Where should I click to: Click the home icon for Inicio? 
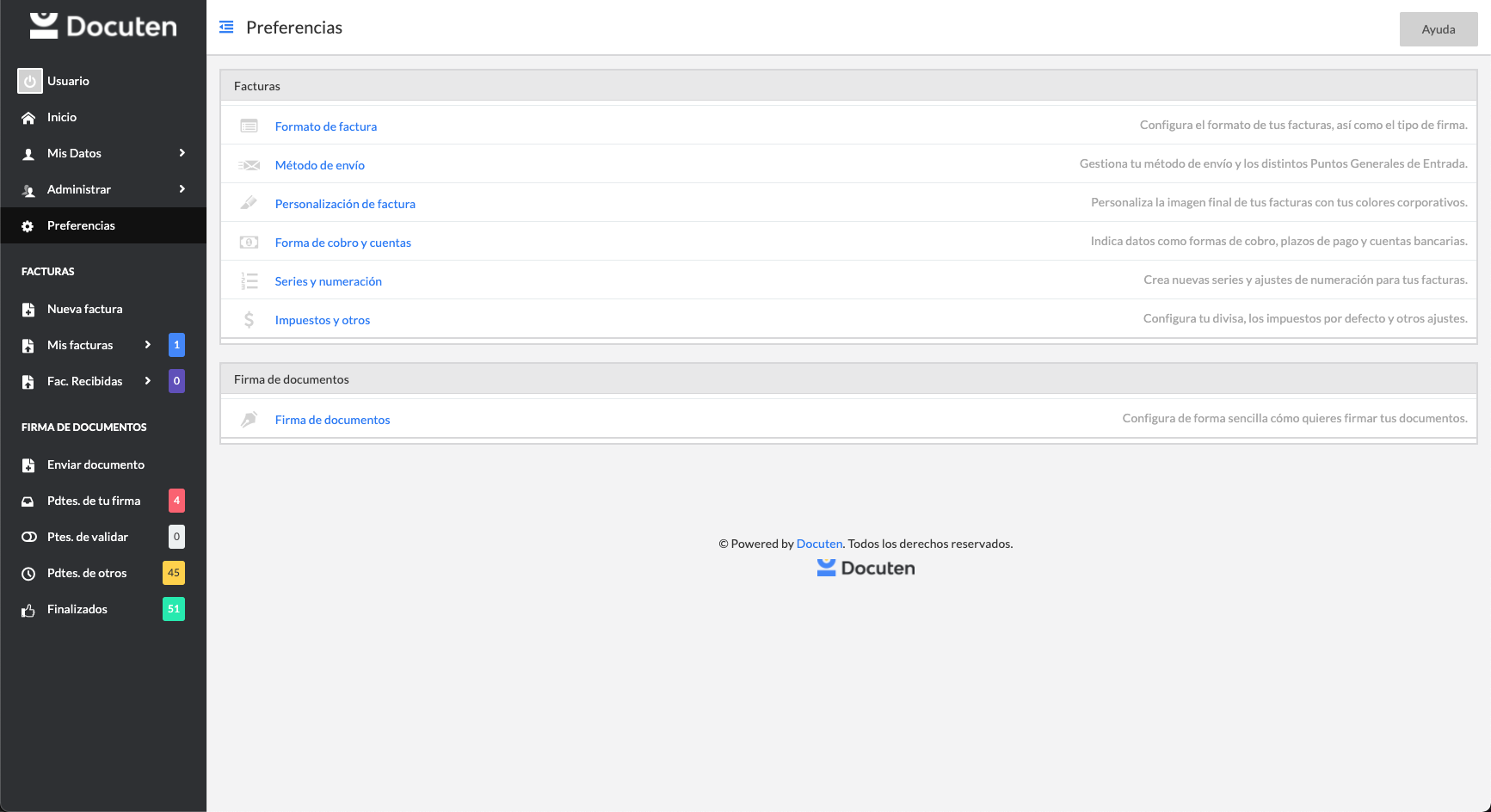pyautogui.click(x=28, y=118)
